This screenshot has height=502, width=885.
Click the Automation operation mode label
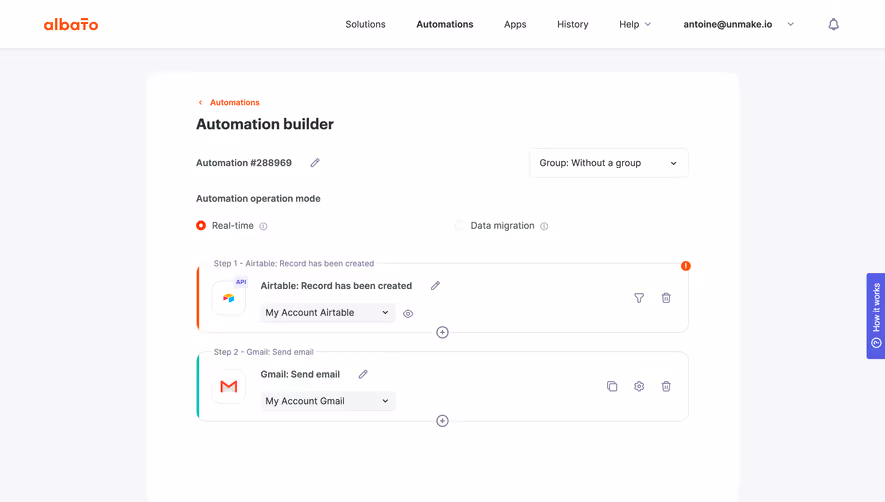tap(258, 198)
